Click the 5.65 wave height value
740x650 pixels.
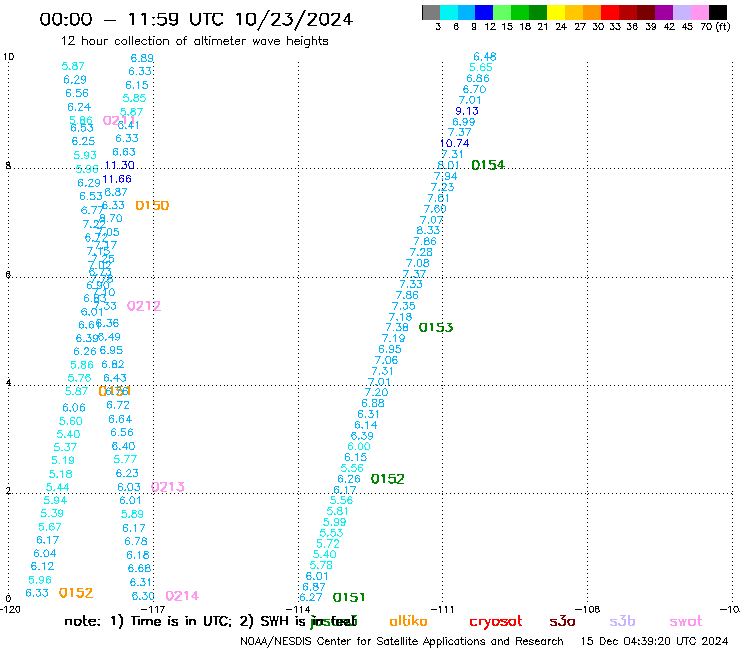tap(481, 68)
